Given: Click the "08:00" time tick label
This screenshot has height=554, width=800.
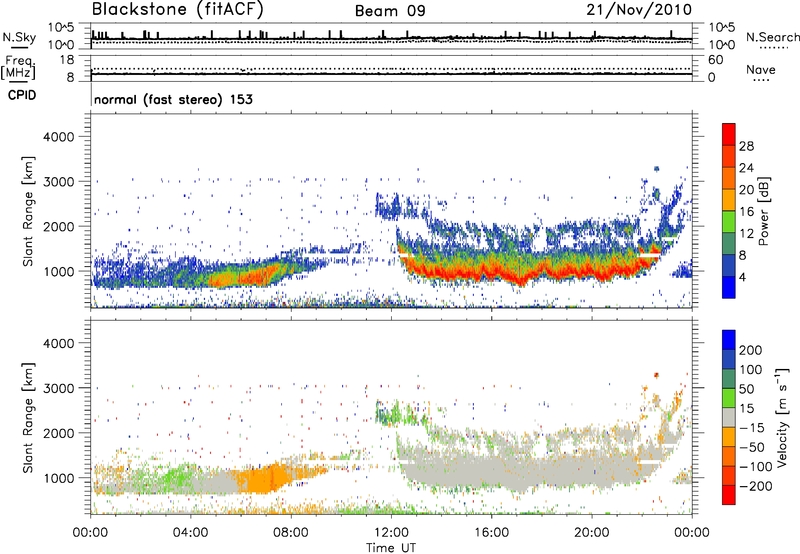Looking at the screenshot, I should coord(291,533).
